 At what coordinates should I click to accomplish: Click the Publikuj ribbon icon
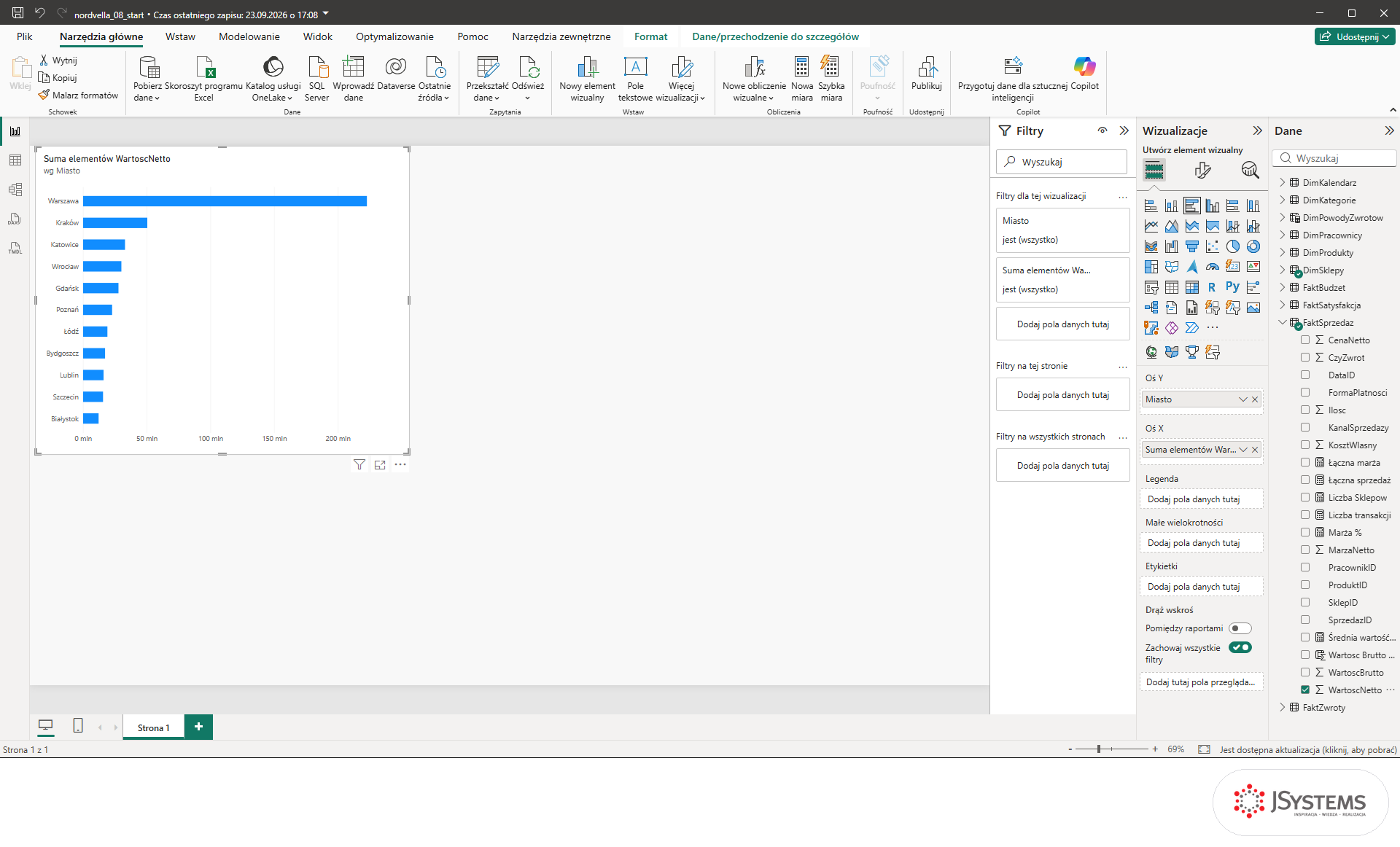coord(926,73)
